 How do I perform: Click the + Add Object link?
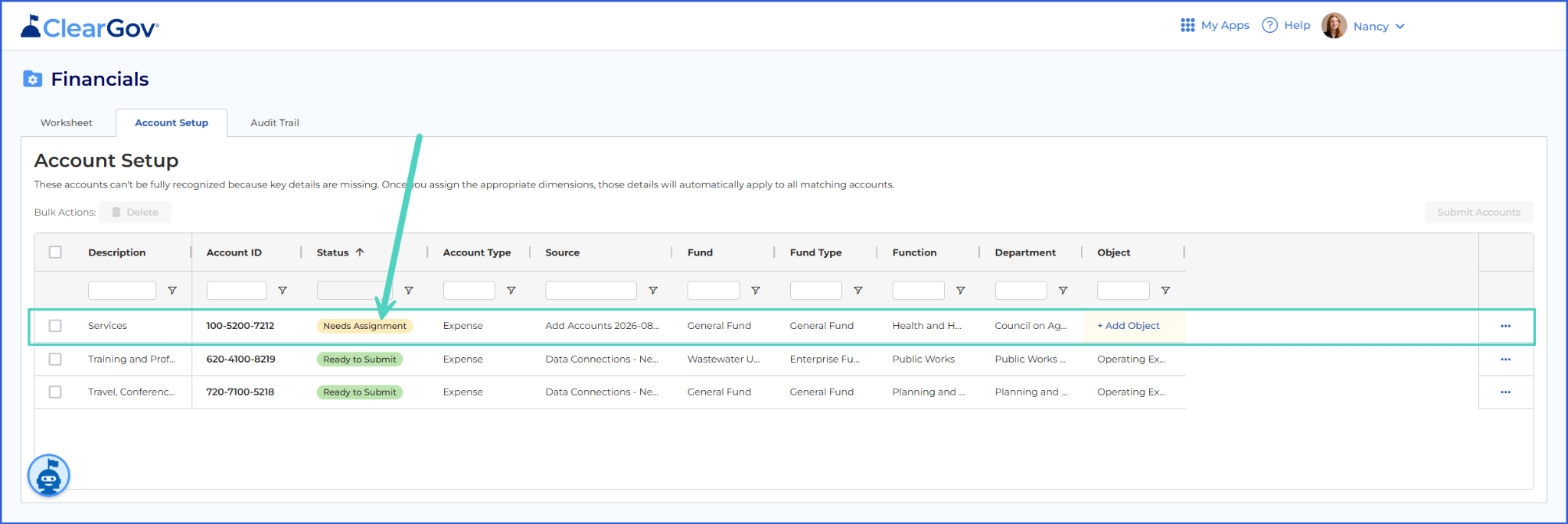pos(1129,326)
